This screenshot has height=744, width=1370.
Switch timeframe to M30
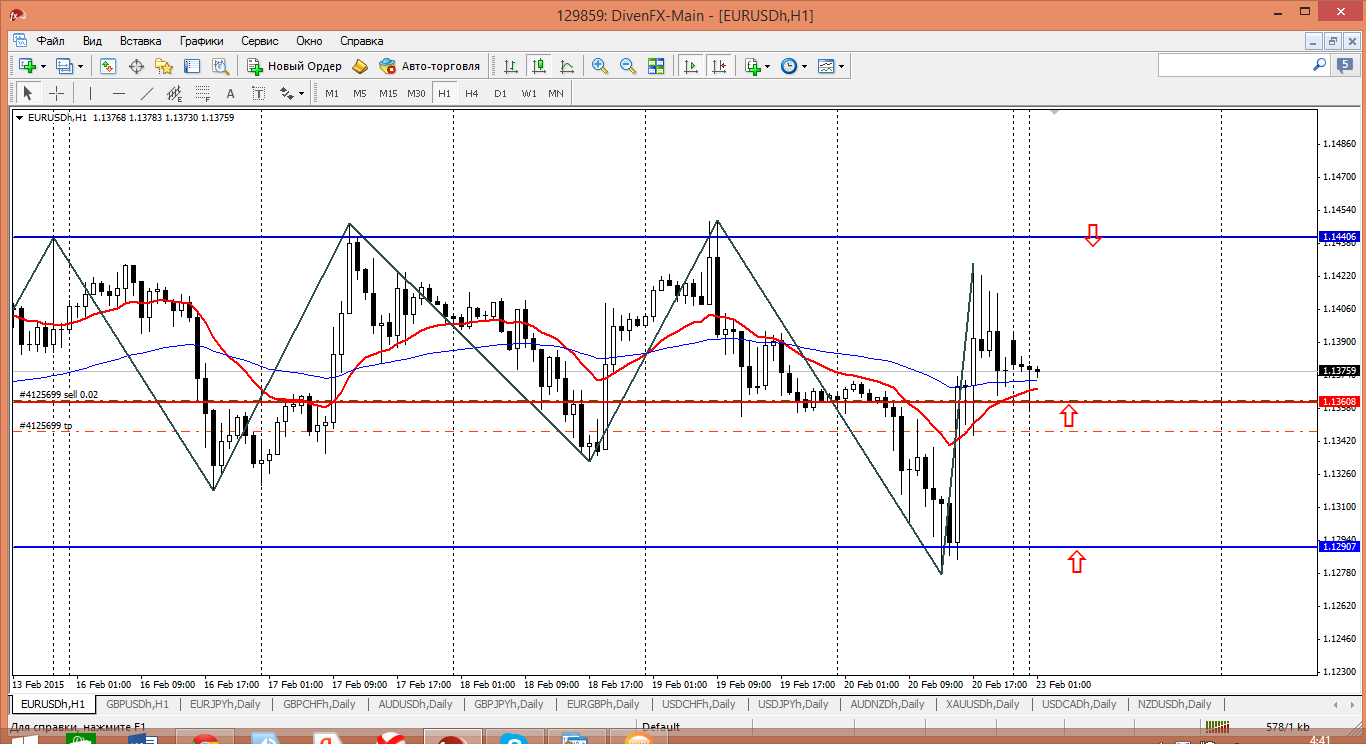pyautogui.click(x=416, y=93)
